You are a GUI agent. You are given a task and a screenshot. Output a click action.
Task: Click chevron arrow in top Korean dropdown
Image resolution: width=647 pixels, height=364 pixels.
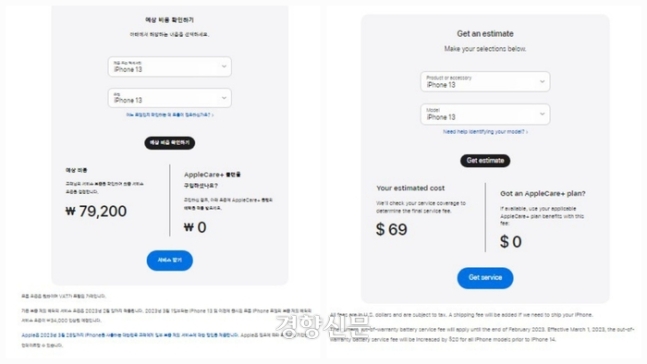(224, 66)
